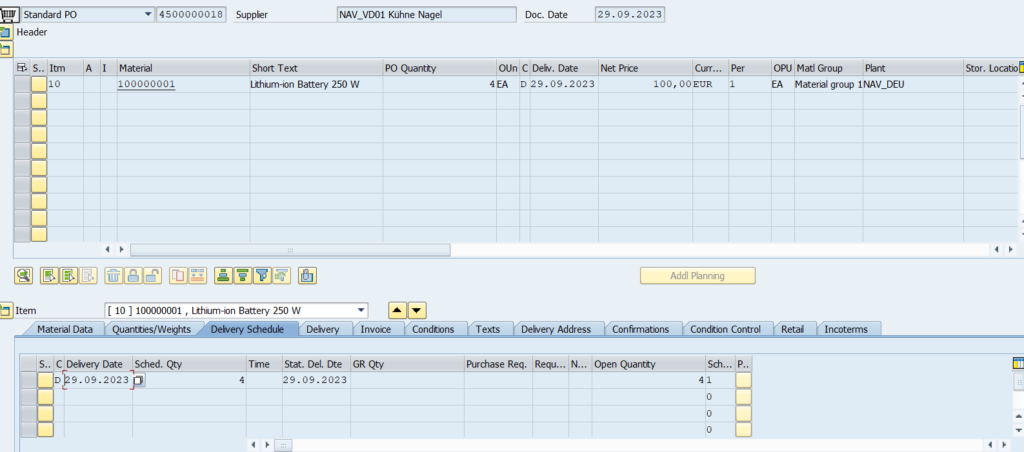This screenshot has height=452, width=1024.
Task: Click the delete item trash icon
Action: coord(113,275)
